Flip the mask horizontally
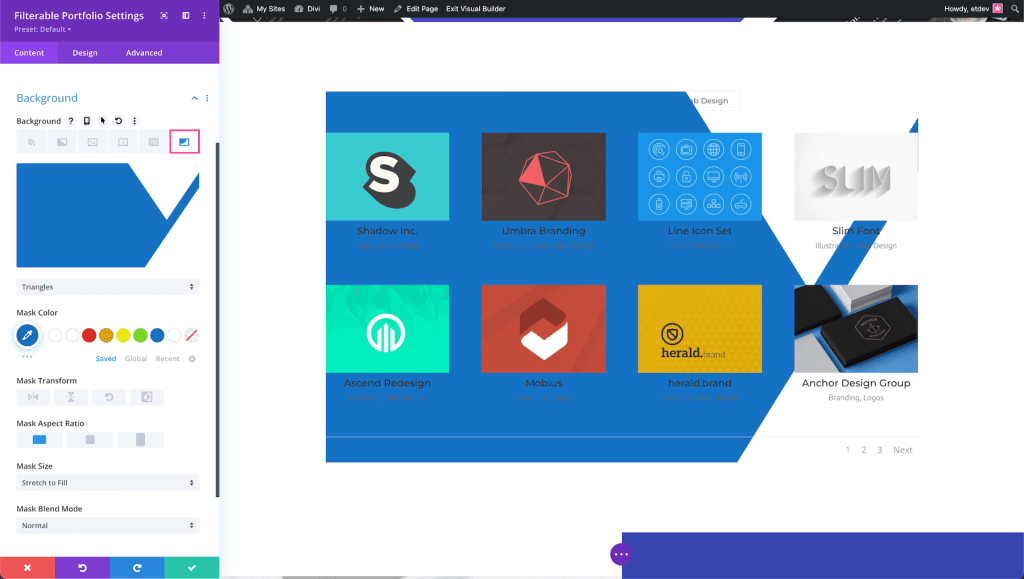 click(x=33, y=397)
